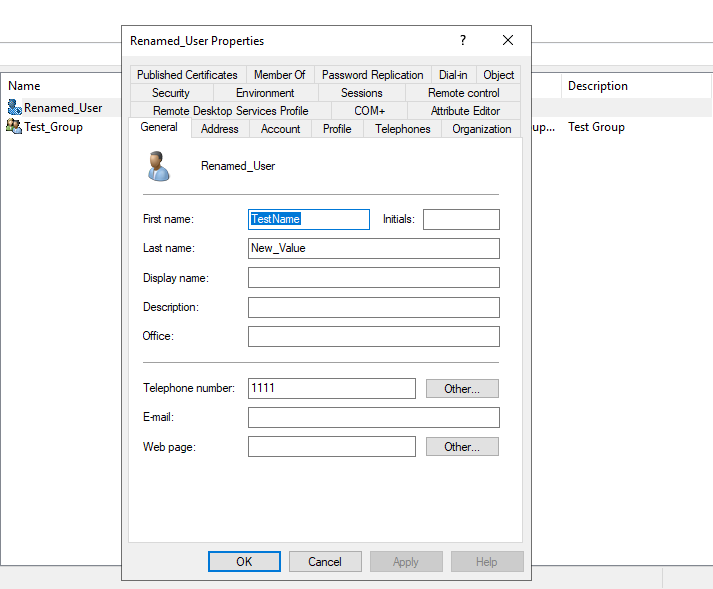Switch to the Security tab

coord(171,93)
